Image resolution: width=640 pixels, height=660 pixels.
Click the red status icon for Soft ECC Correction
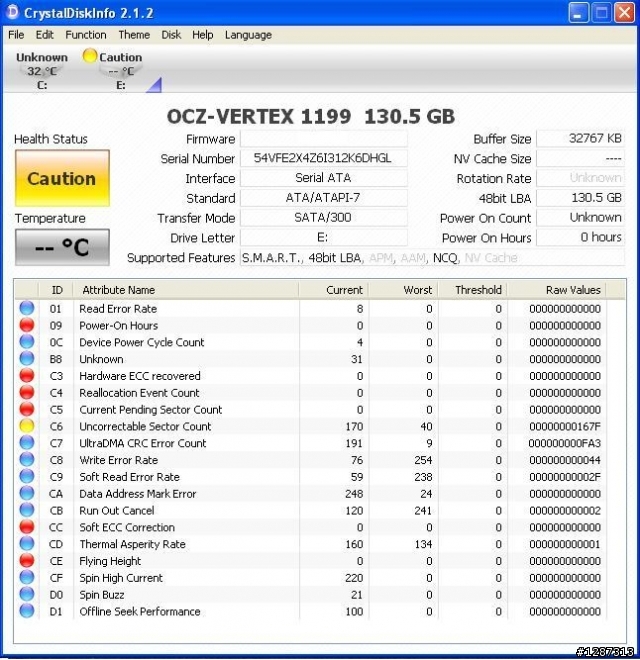[x=27, y=527]
